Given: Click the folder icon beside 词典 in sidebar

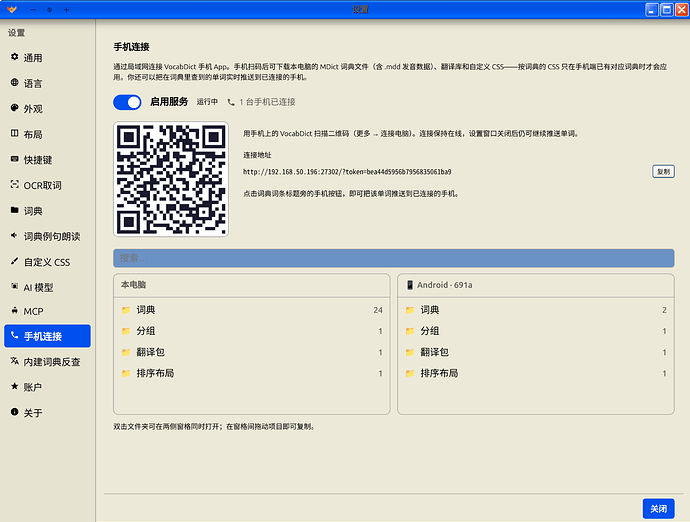Looking at the screenshot, I should point(15,210).
